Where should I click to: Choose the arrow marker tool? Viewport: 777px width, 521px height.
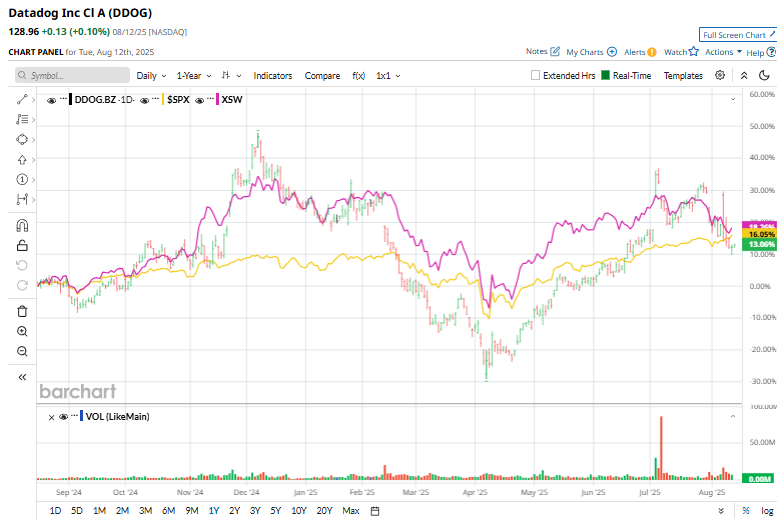point(22,160)
